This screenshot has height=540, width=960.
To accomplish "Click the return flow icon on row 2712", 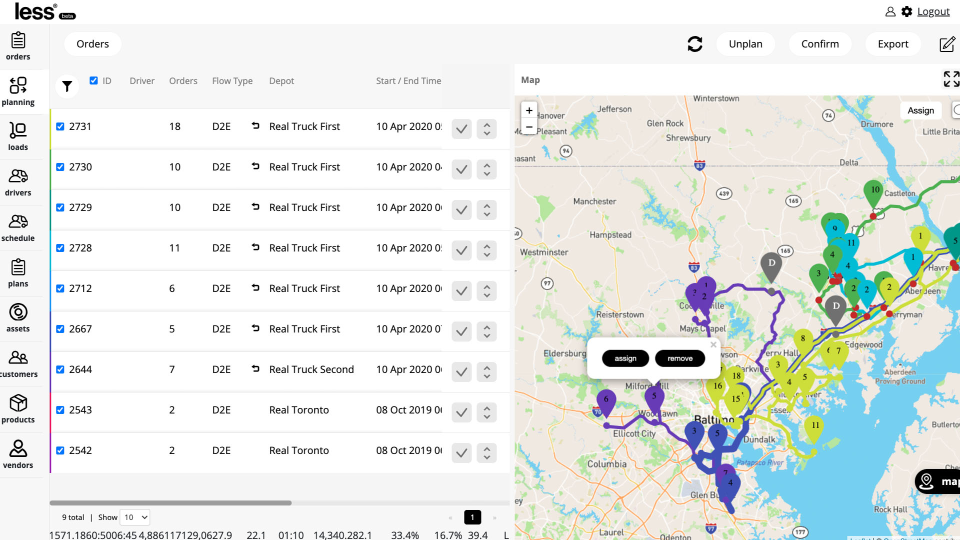I will (x=255, y=288).
